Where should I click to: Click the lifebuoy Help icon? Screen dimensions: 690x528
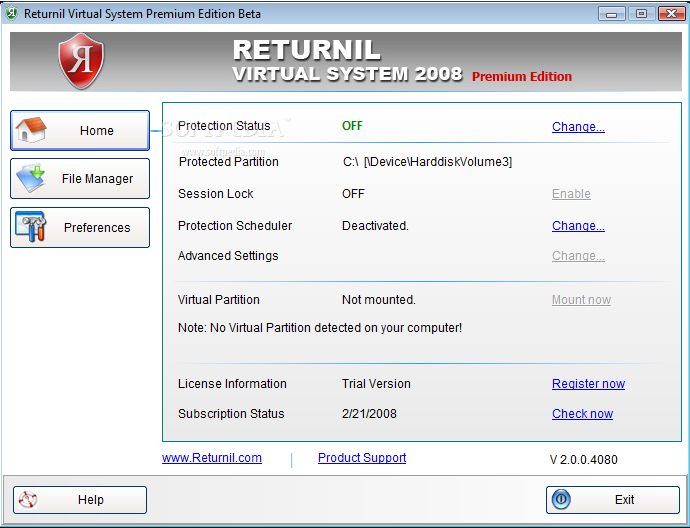[28, 499]
